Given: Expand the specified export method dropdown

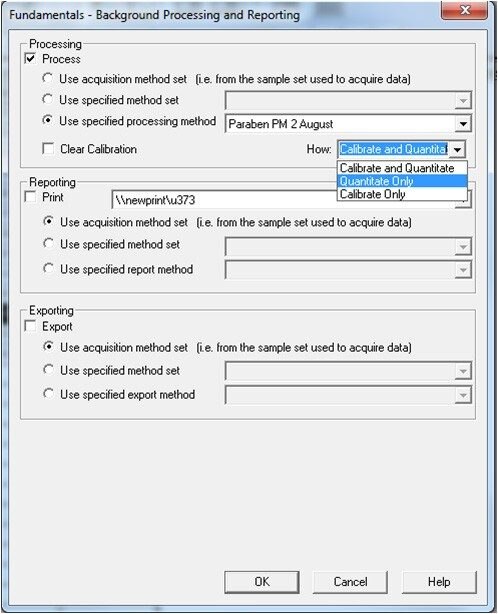Looking at the screenshot, I should coord(463,395).
